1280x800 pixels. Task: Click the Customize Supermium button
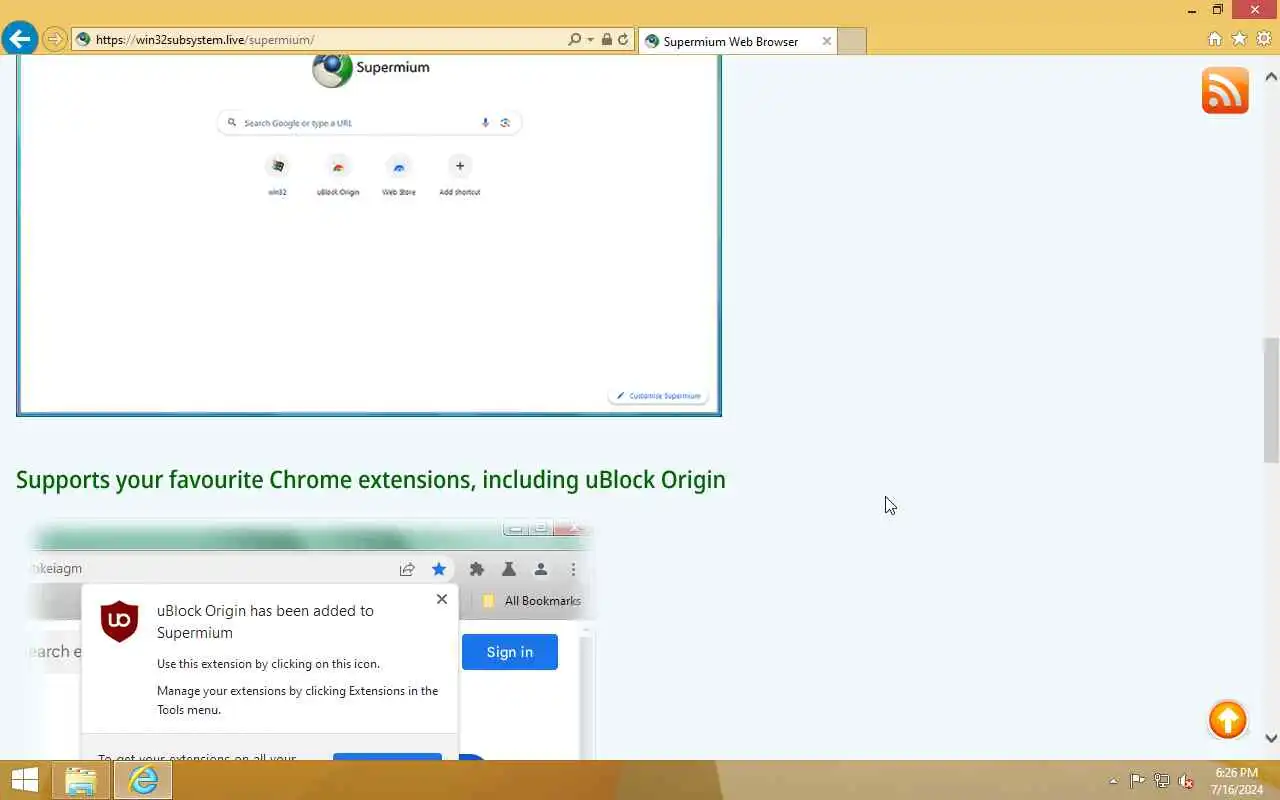pyautogui.click(x=659, y=396)
